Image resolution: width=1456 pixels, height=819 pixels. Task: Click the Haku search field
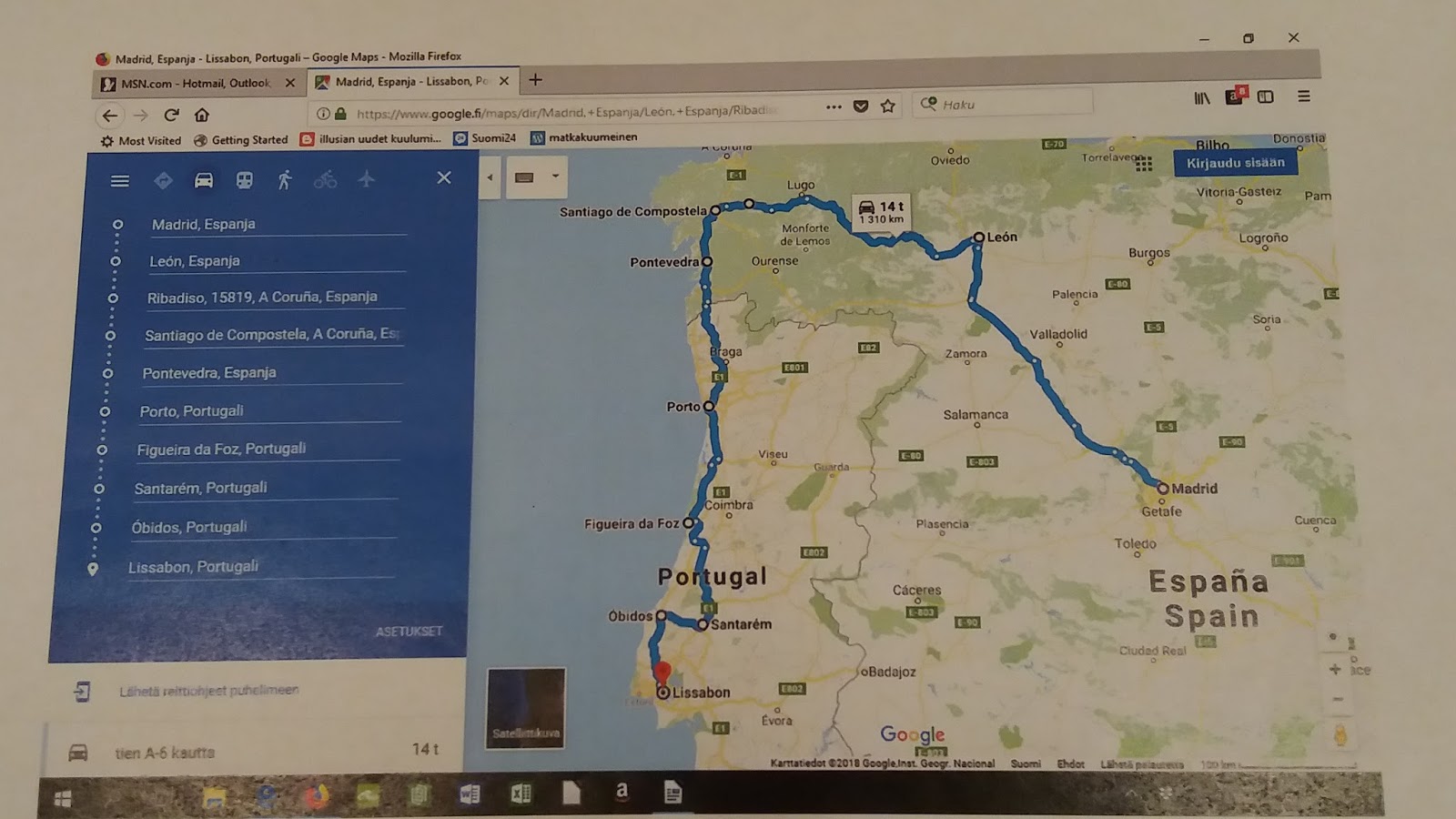1004,104
